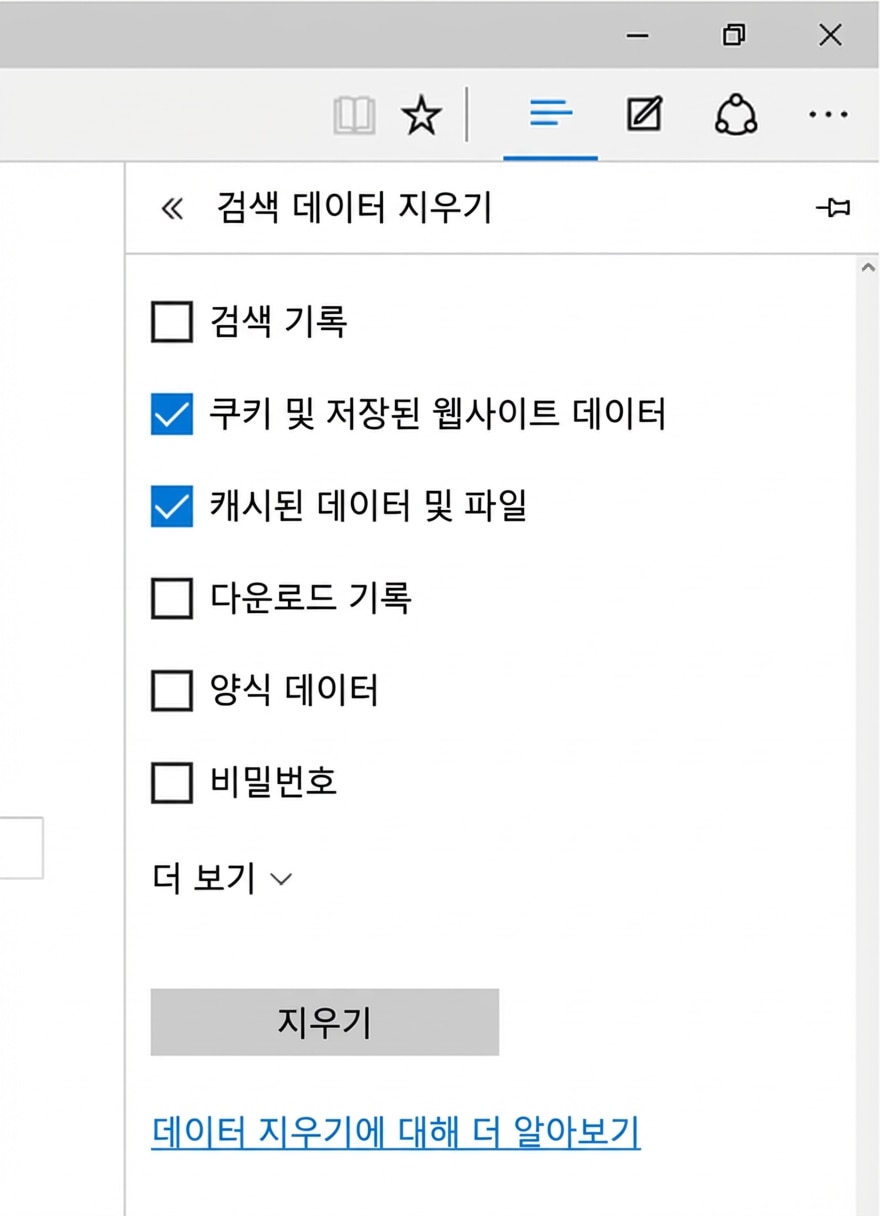880x1216 pixels.
Task: Click the Favorites star icon
Action: point(421,118)
